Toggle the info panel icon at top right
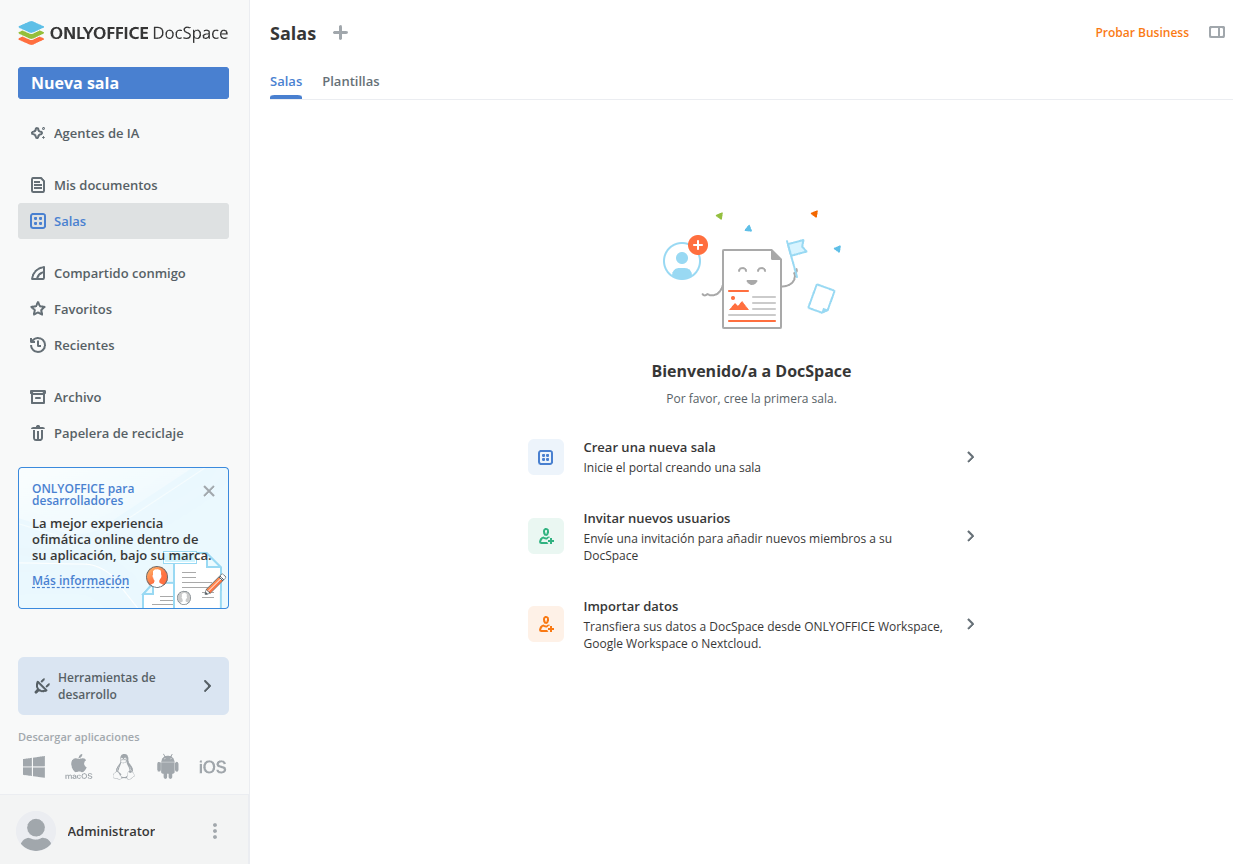The height and width of the screenshot is (864, 1250). (1216, 33)
